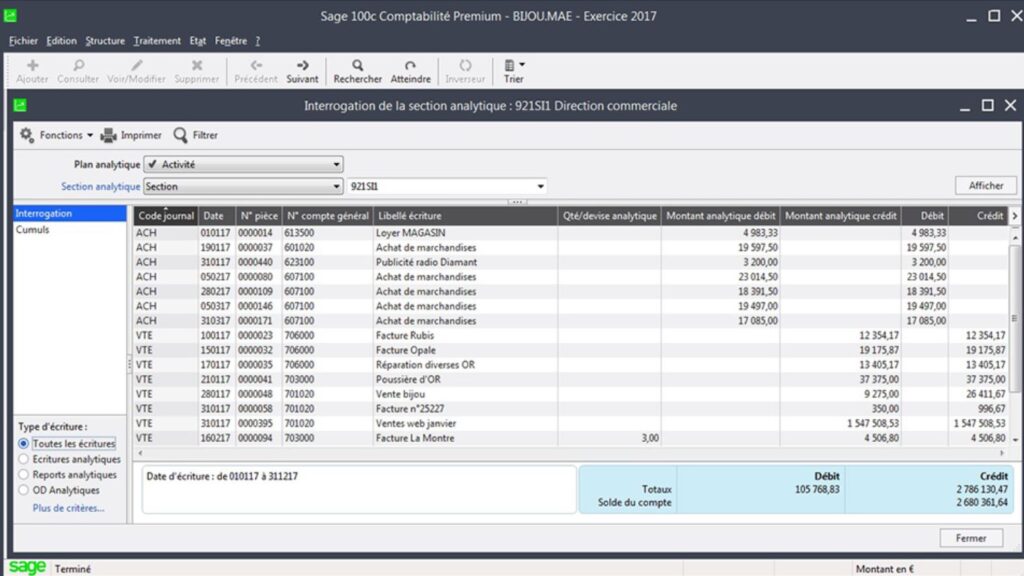
Task: Click the Consulter magnifier icon
Action: [x=78, y=65]
